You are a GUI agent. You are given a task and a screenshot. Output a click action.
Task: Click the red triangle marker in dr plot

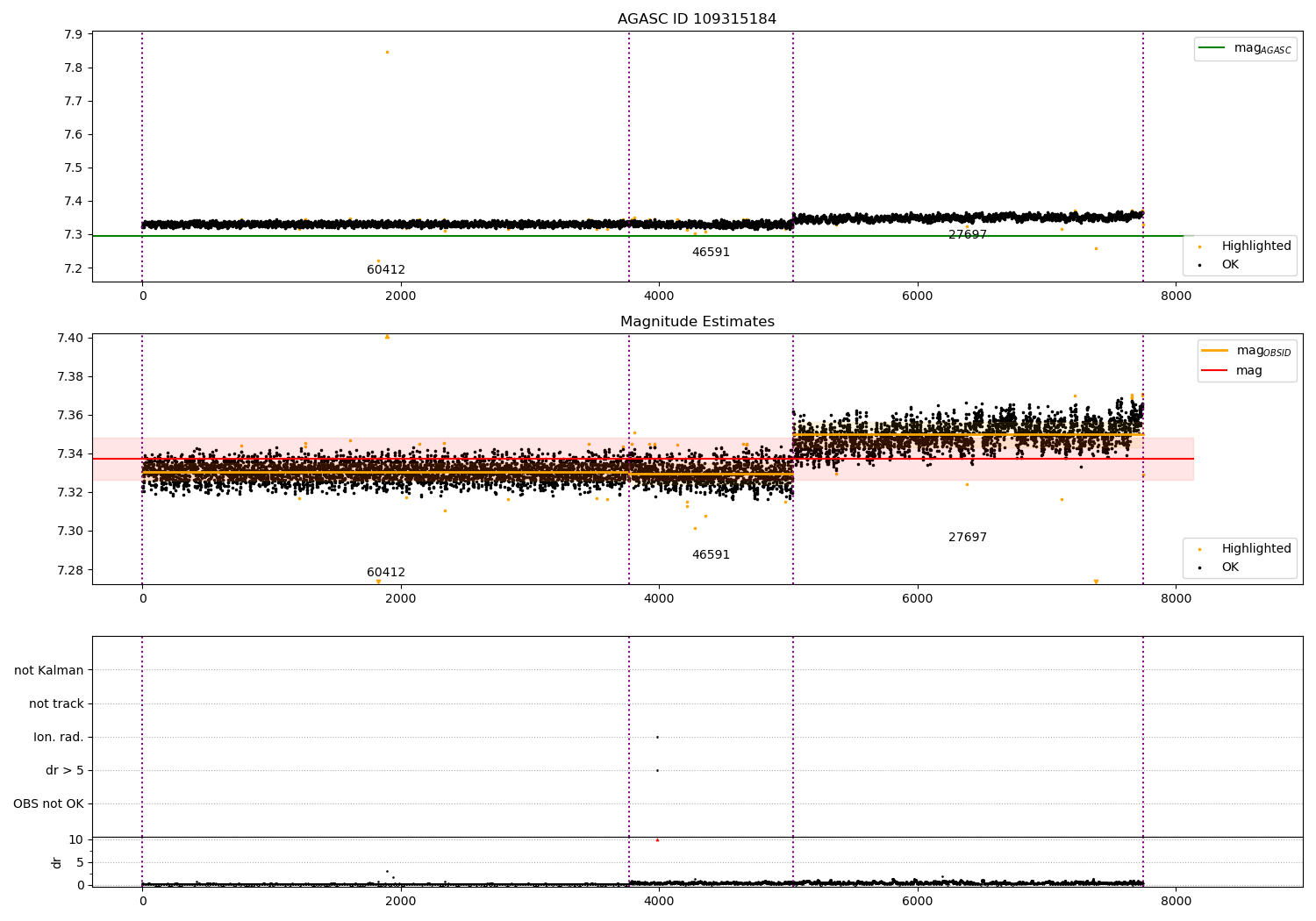[x=657, y=839]
